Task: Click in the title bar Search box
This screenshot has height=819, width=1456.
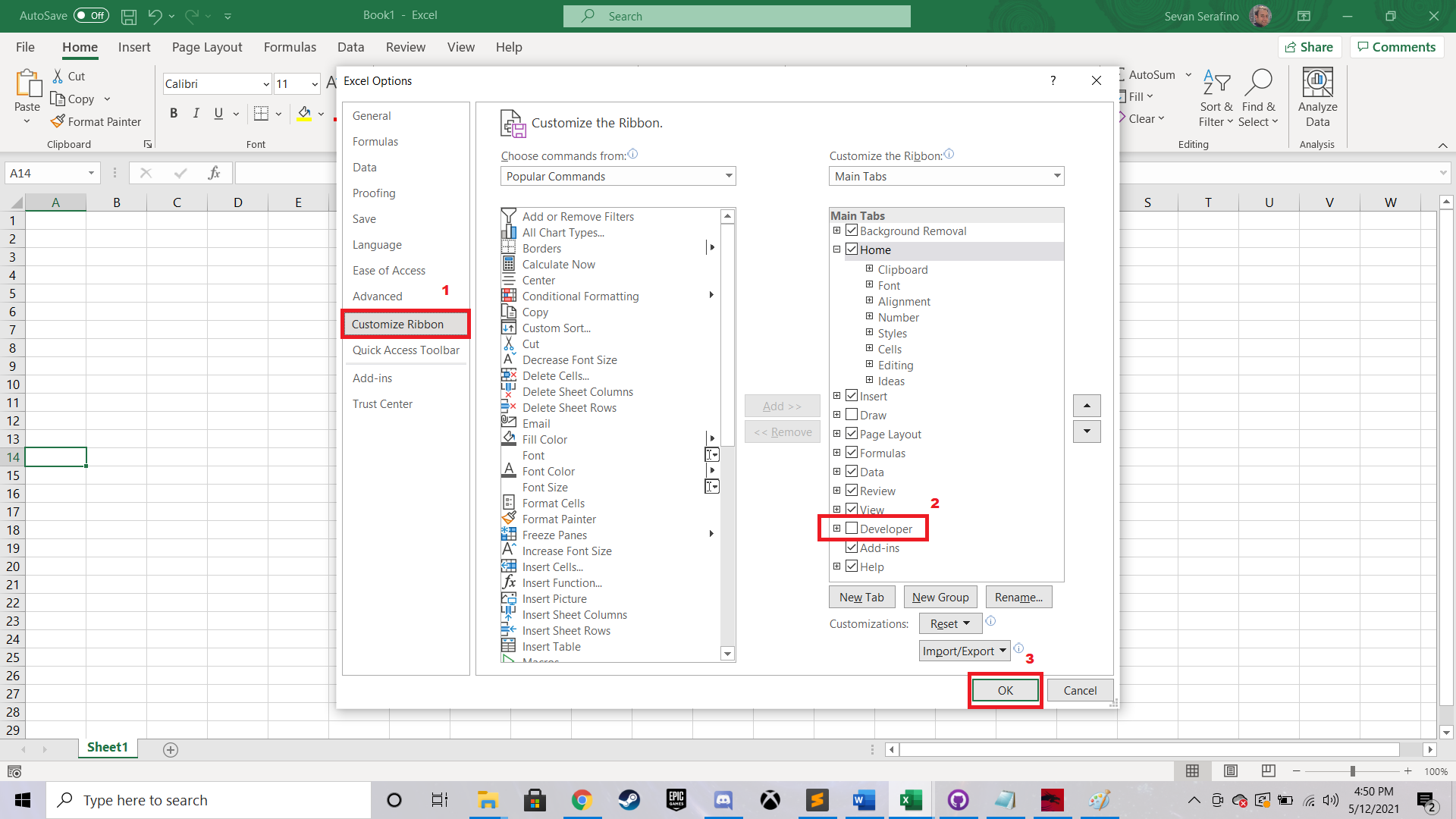Action: [x=737, y=16]
